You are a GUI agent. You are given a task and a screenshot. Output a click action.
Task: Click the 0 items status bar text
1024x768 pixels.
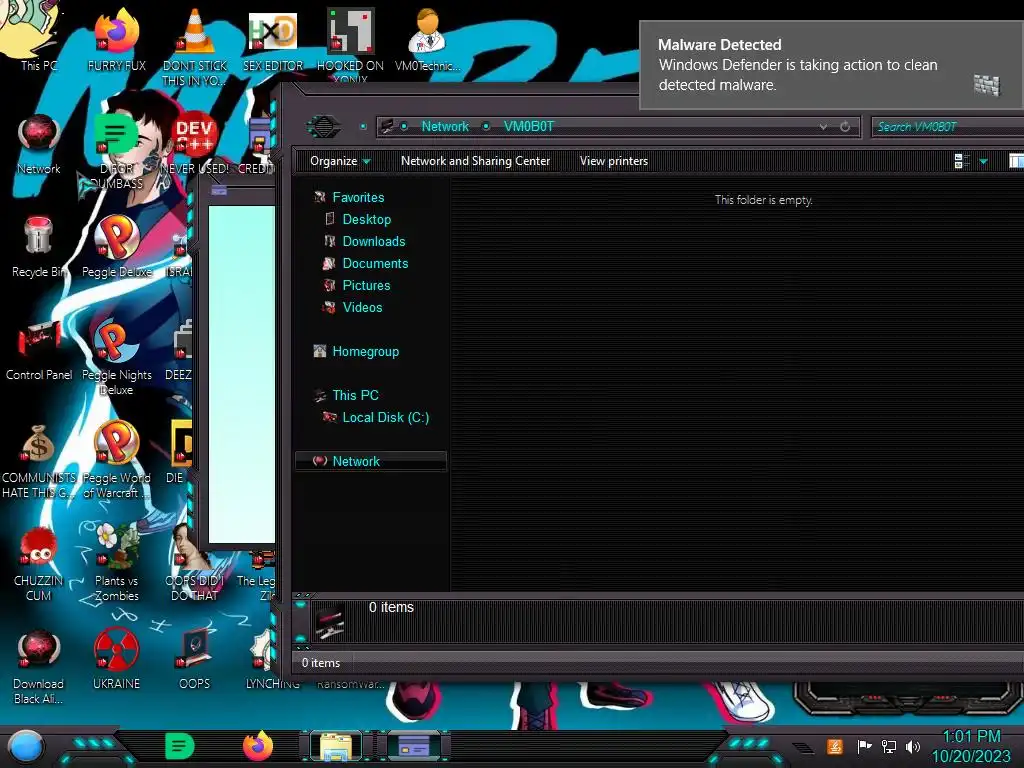coord(321,663)
